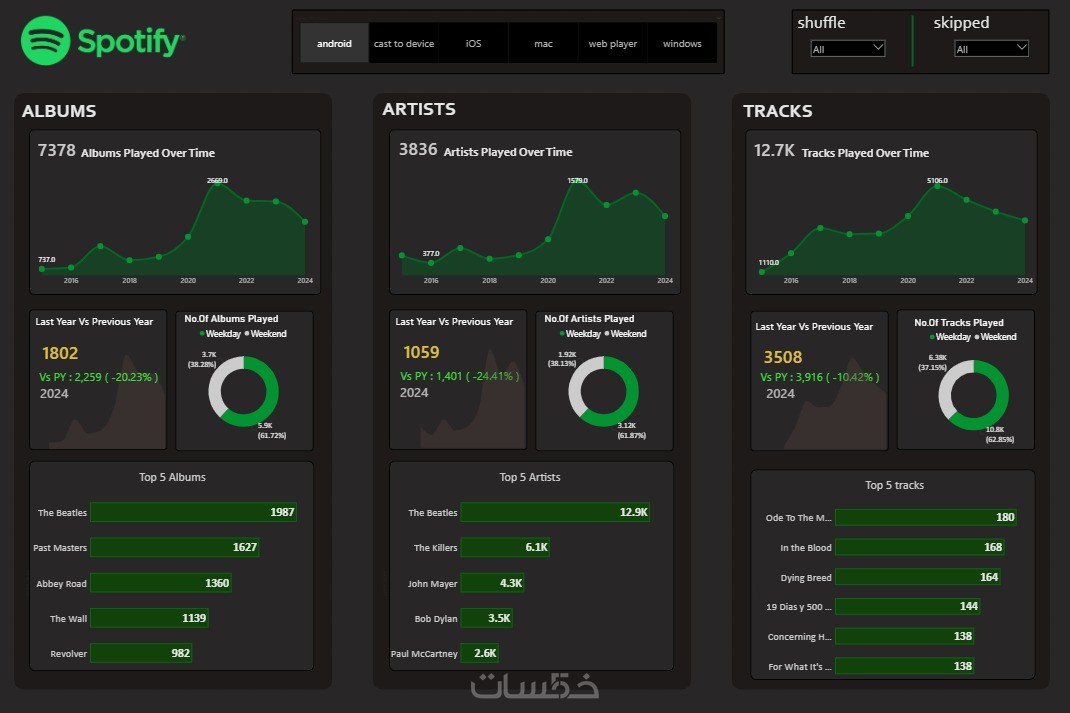Open the shuffle dropdown
Image resolution: width=1070 pixels, height=713 pixels.
click(x=848, y=48)
